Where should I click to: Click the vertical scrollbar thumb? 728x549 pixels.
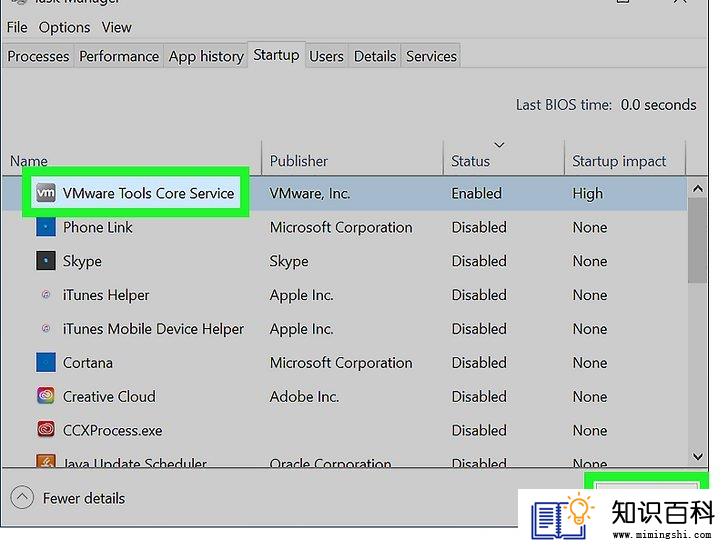point(697,241)
